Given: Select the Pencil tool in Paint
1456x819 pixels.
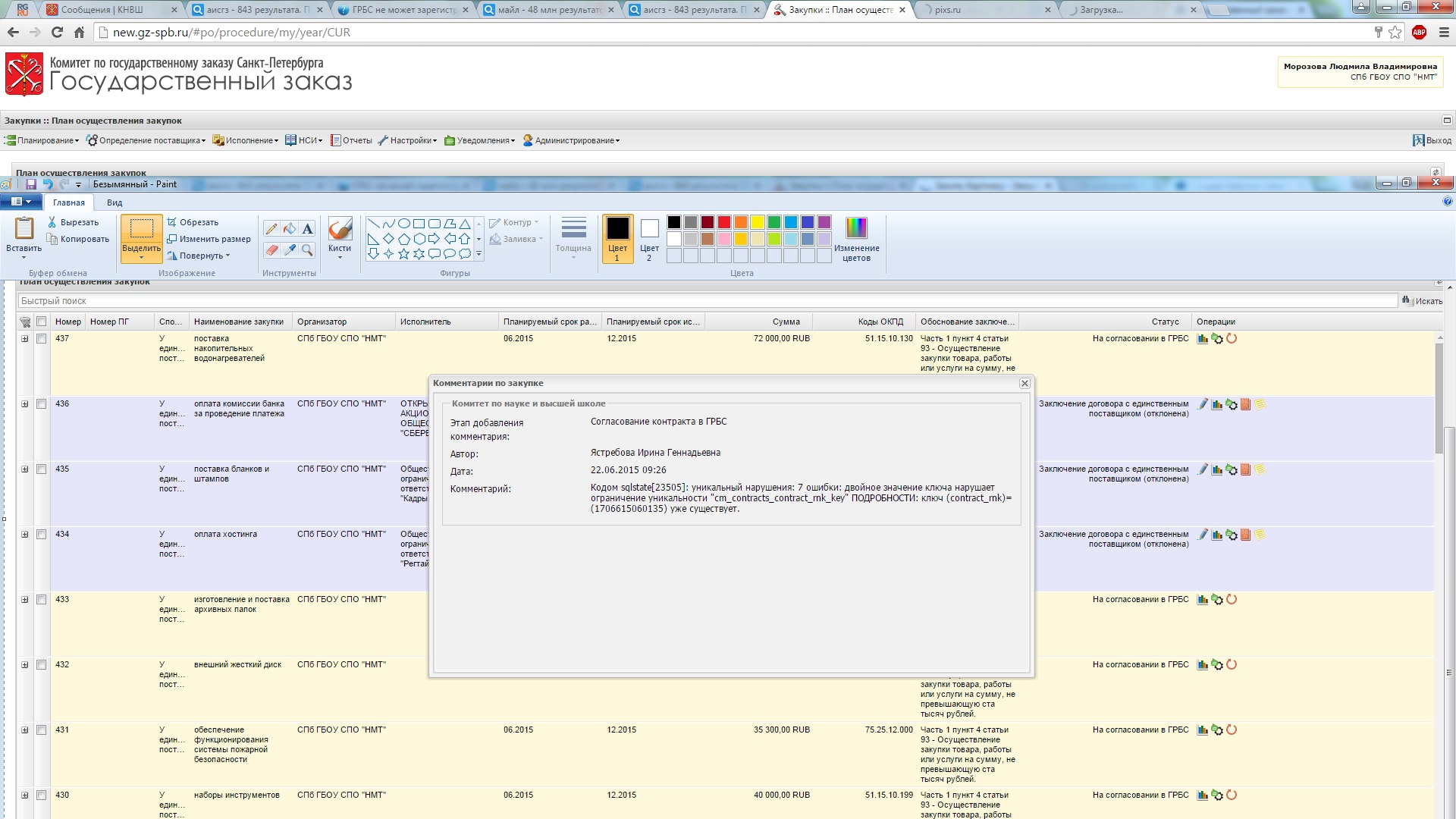Looking at the screenshot, I should pos(271,228).
